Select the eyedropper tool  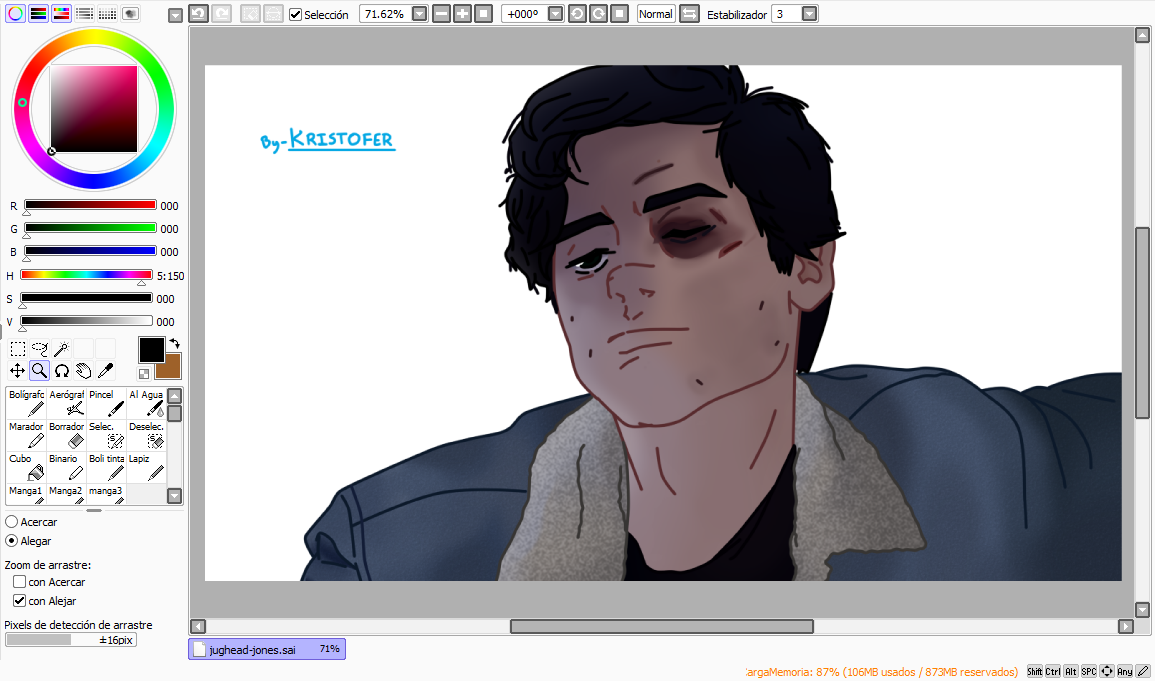pyautogui.click(x=105, y=371)
